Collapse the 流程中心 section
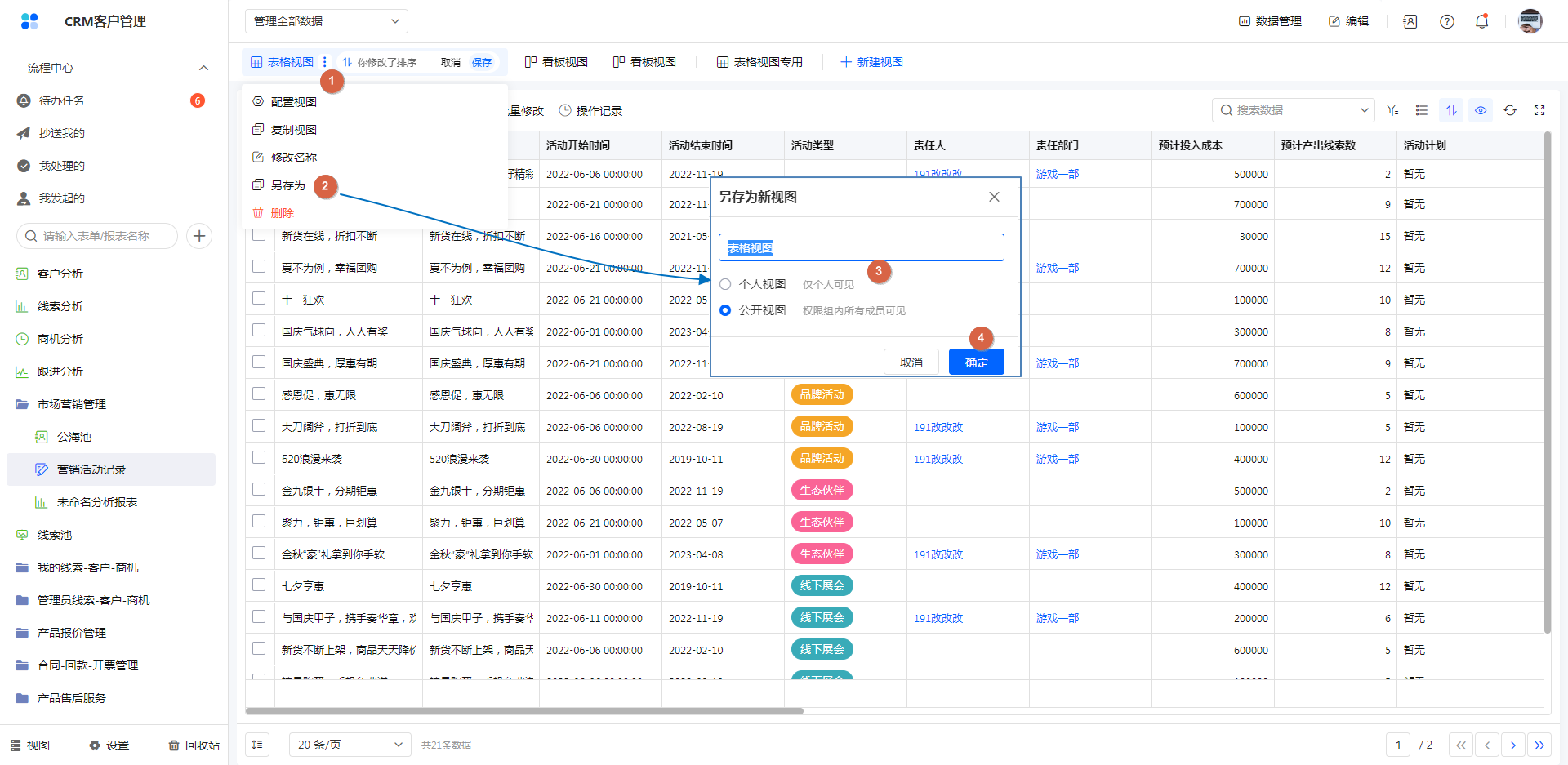The height and width of the screenshot is (765, 1568). pos(203,68)
